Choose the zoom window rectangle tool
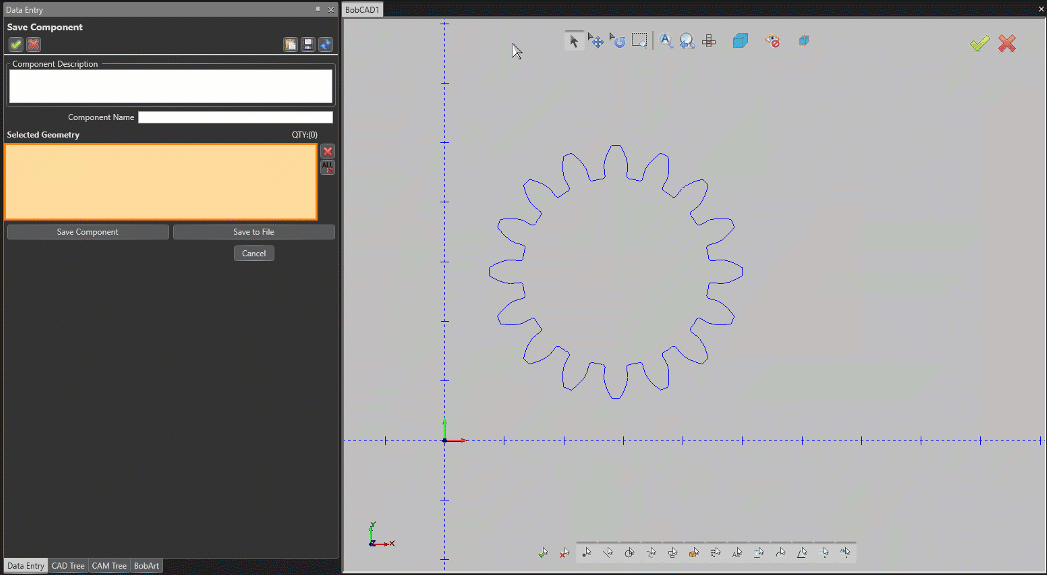1047x575 pixels. pyautogui.click(x=640, y=41)
